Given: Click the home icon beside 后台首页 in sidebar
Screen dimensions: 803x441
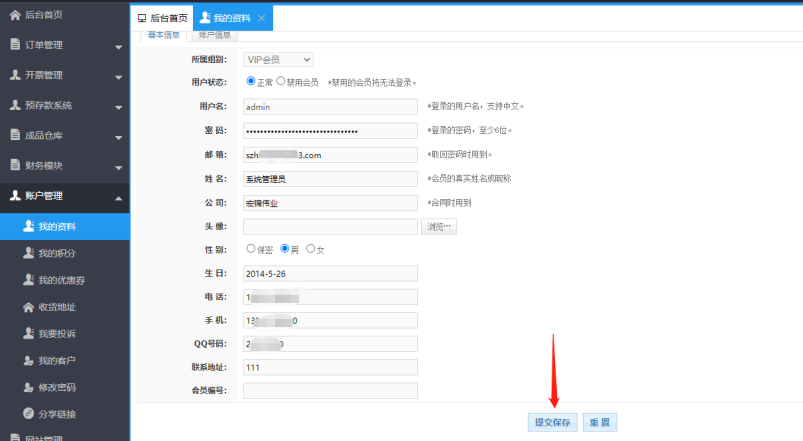Looking at the screenshot, I should point(15,14).
